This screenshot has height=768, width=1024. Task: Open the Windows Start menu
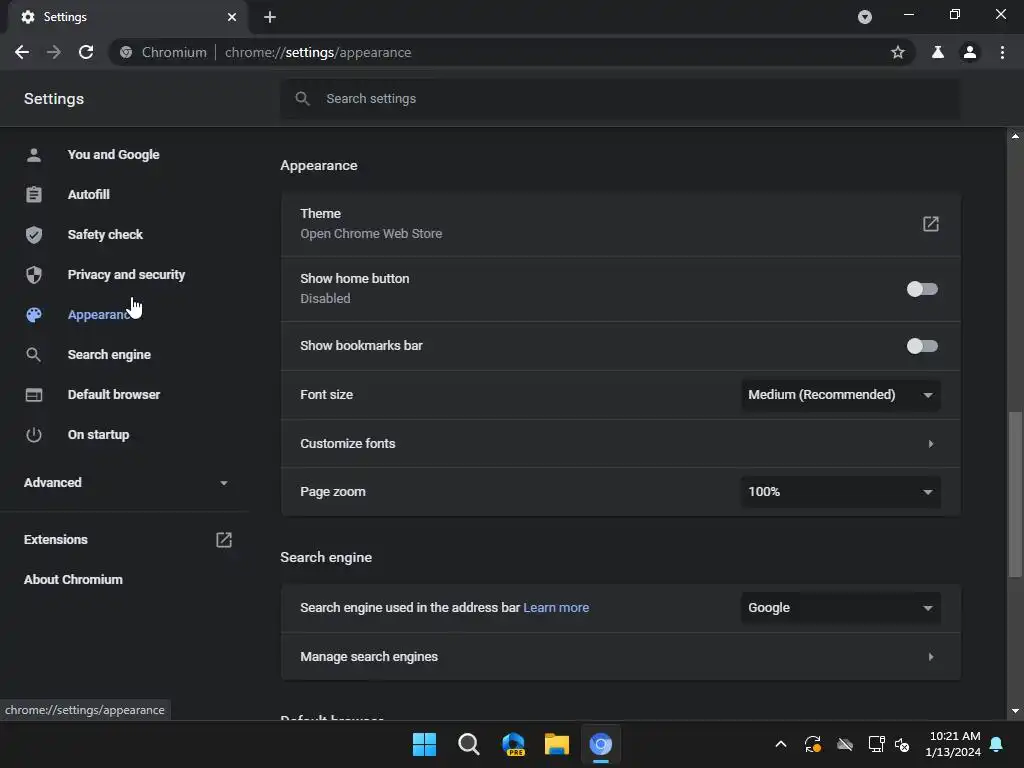point(424,744)
